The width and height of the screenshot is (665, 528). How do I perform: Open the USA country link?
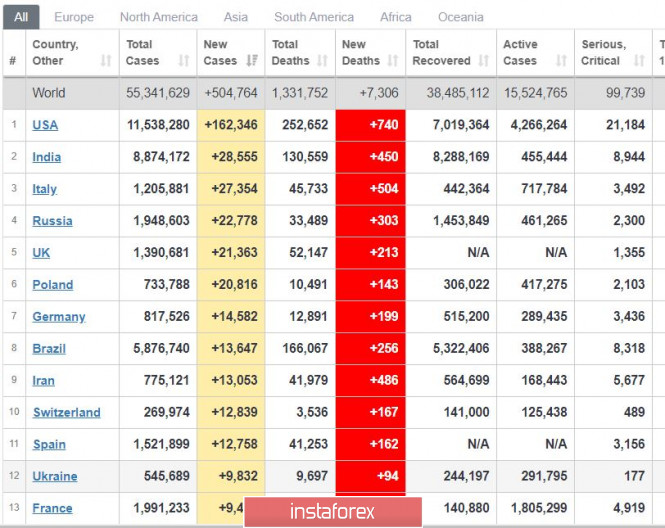click(45, 125)
